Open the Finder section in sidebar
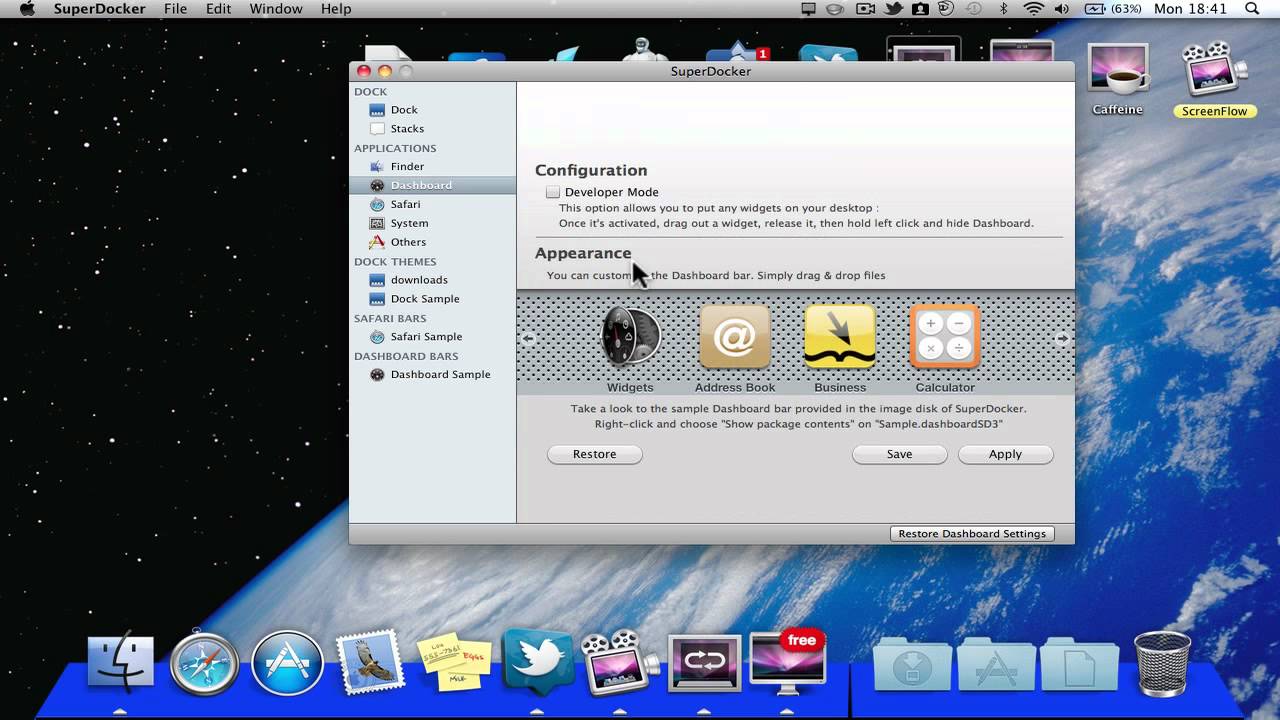 (407, 167)
